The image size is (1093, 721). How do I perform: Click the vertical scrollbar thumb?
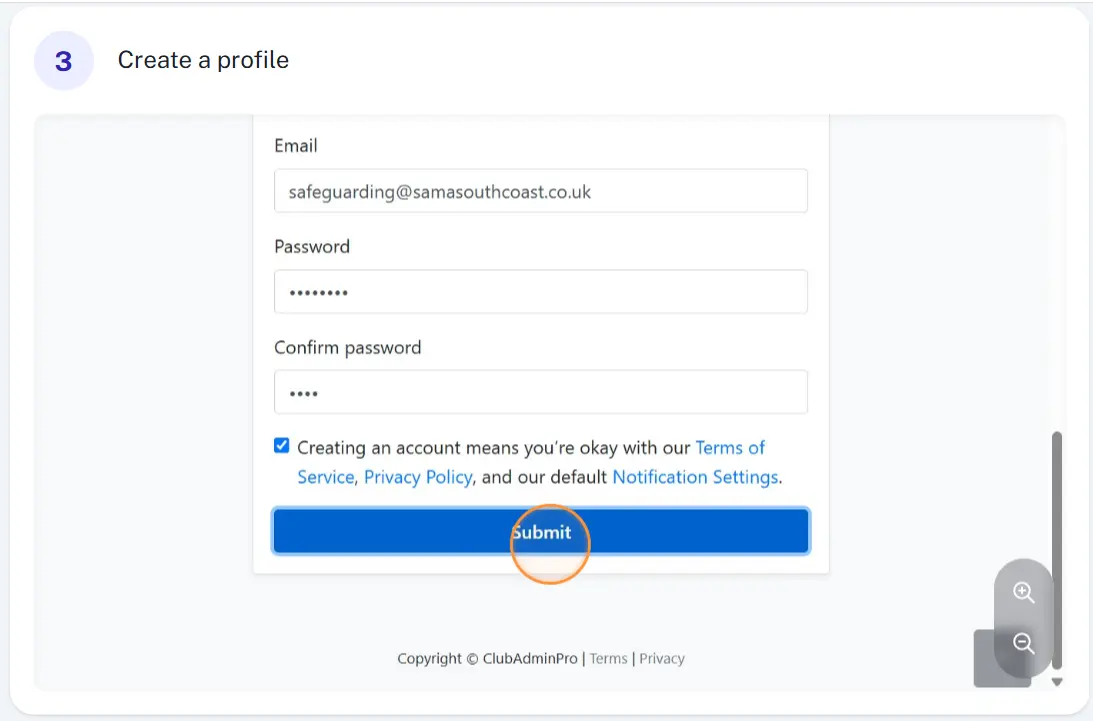pyautogui.click(x=1057, y=550)
